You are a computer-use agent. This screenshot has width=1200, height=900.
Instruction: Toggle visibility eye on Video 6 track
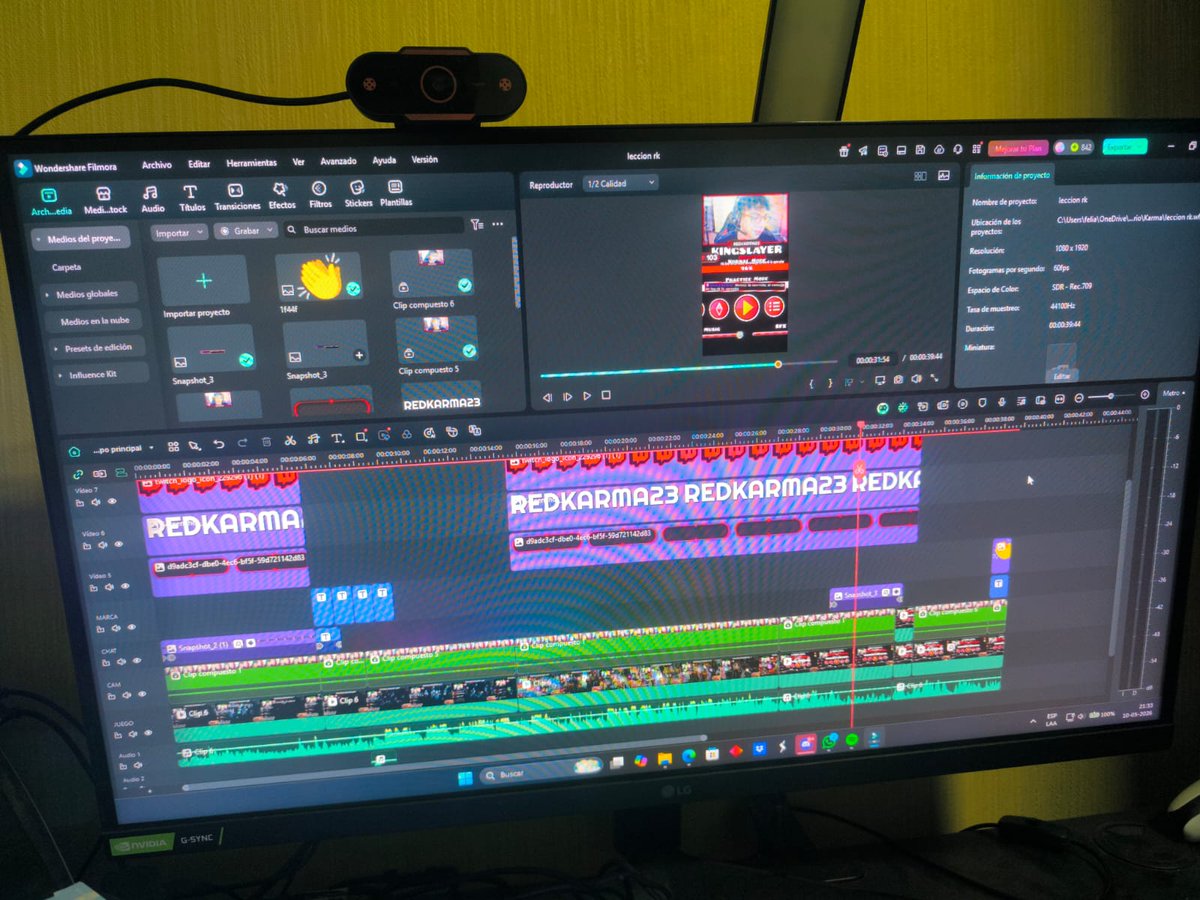point(118,544)
